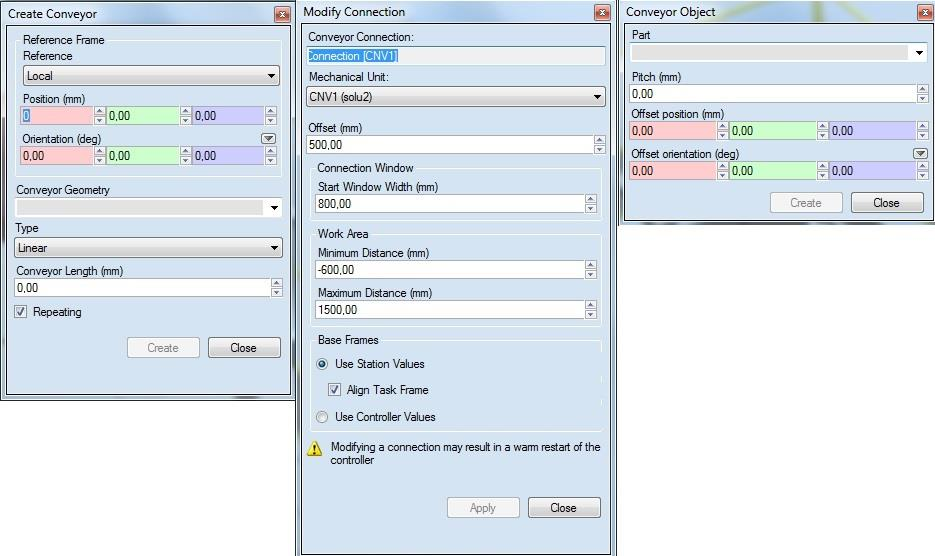Click green Offset orientation field in Conveyor Object
The height and width of the screenshot is (556, 935).
pos(773,171)
